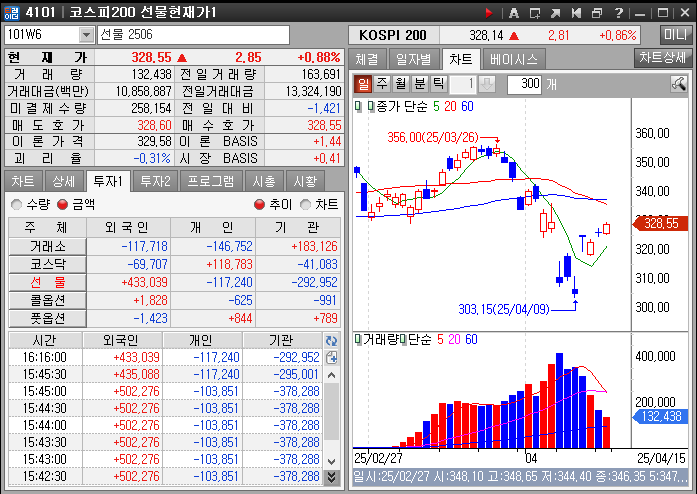697x494 pixels.
Task: Click the 356,00(25/03/26) high label on chart
Action: pos(433,137)
